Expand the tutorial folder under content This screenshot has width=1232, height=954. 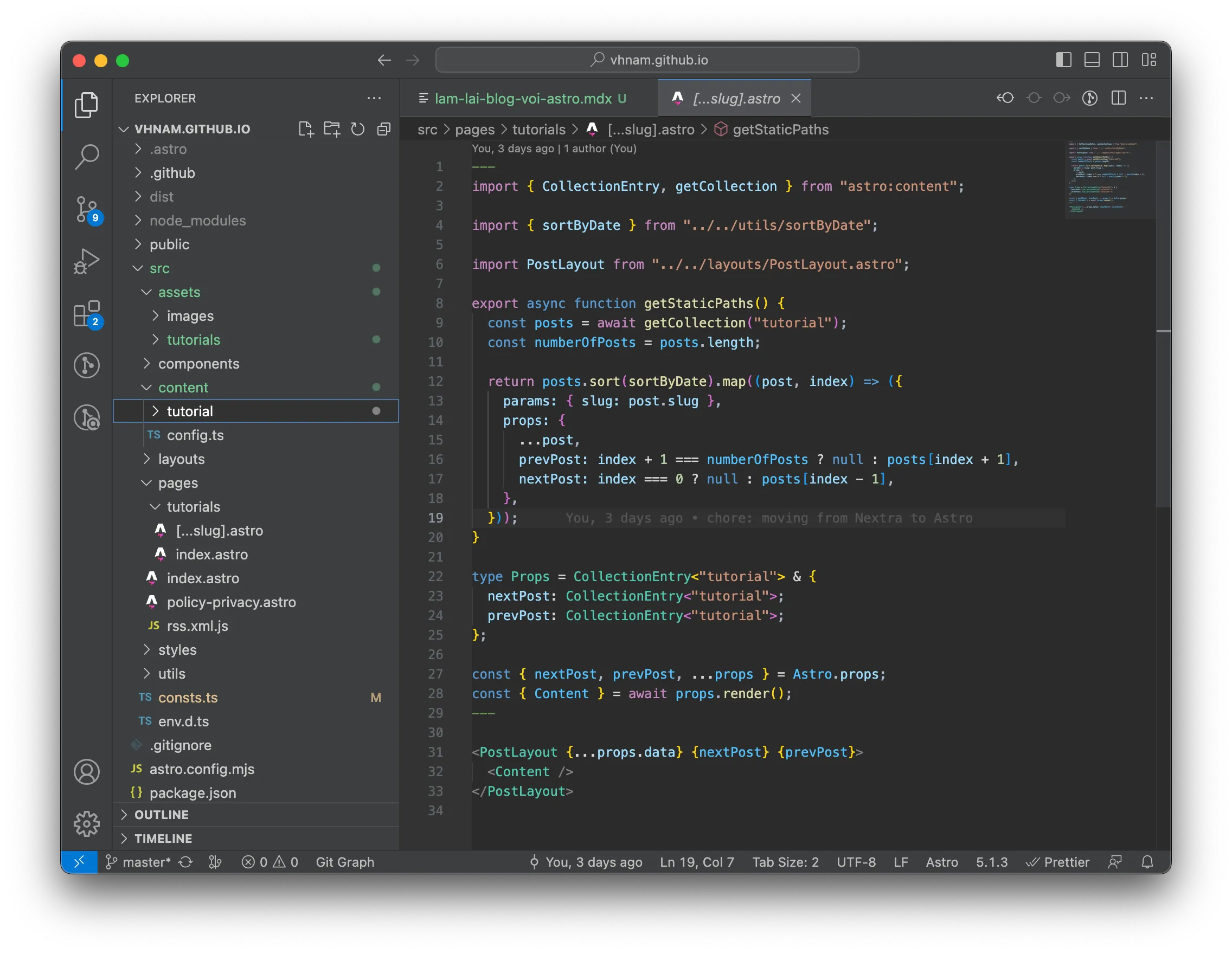coord(190,411)
